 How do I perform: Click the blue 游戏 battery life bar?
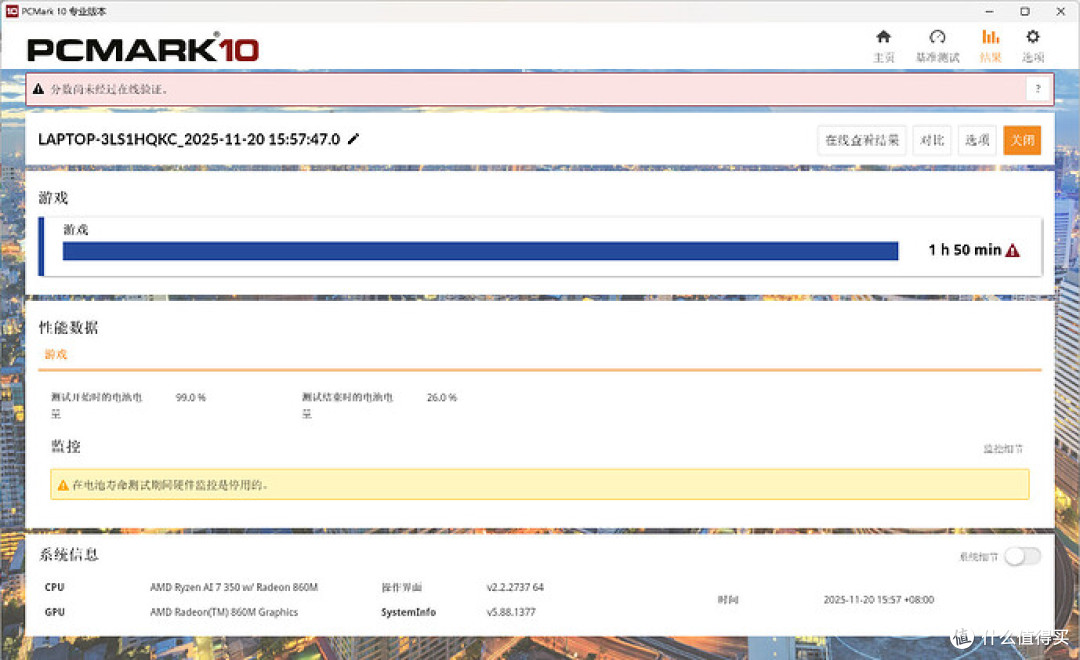(480, 251)
